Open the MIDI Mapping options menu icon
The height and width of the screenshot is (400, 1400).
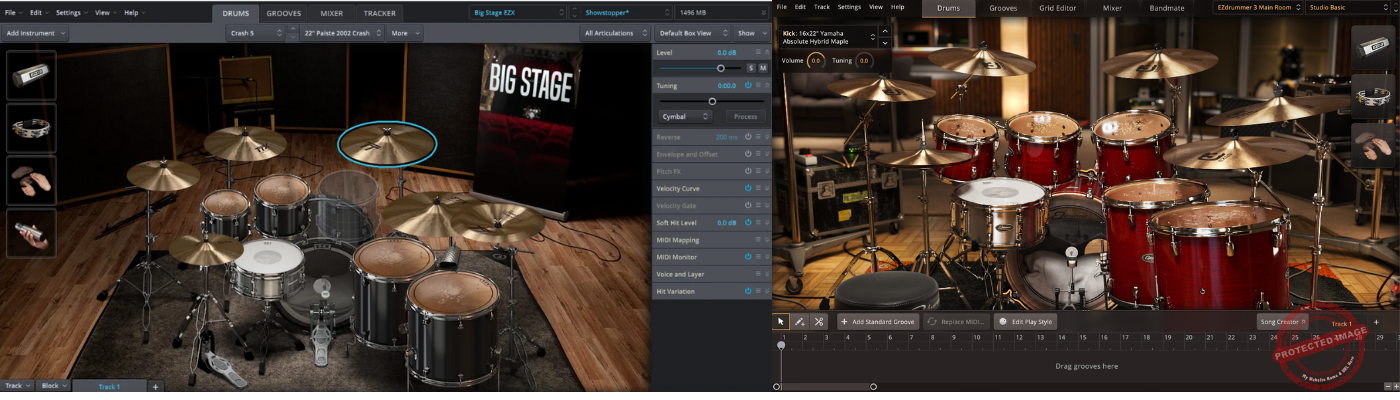click(x=757, y=240)
